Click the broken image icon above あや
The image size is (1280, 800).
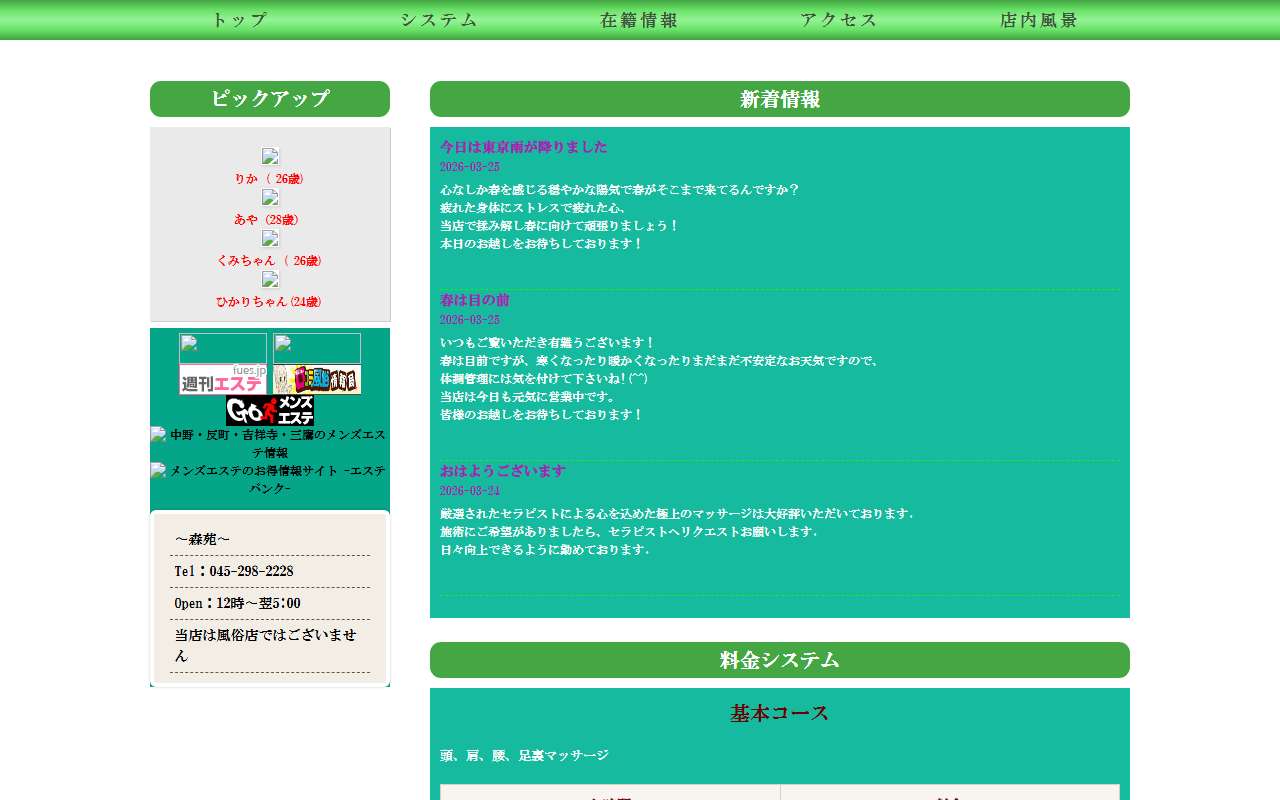click(270, 198)
